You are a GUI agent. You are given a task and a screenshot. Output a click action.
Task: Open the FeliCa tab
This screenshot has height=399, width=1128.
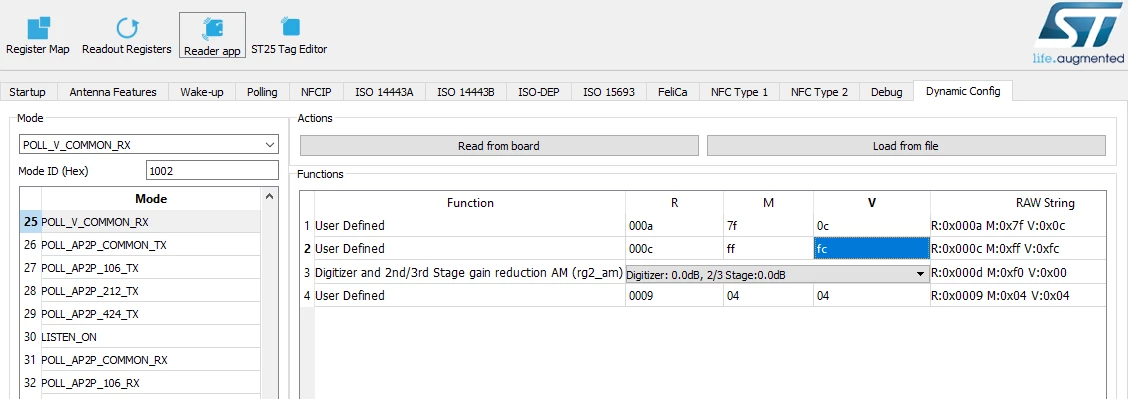click(672, 92)
